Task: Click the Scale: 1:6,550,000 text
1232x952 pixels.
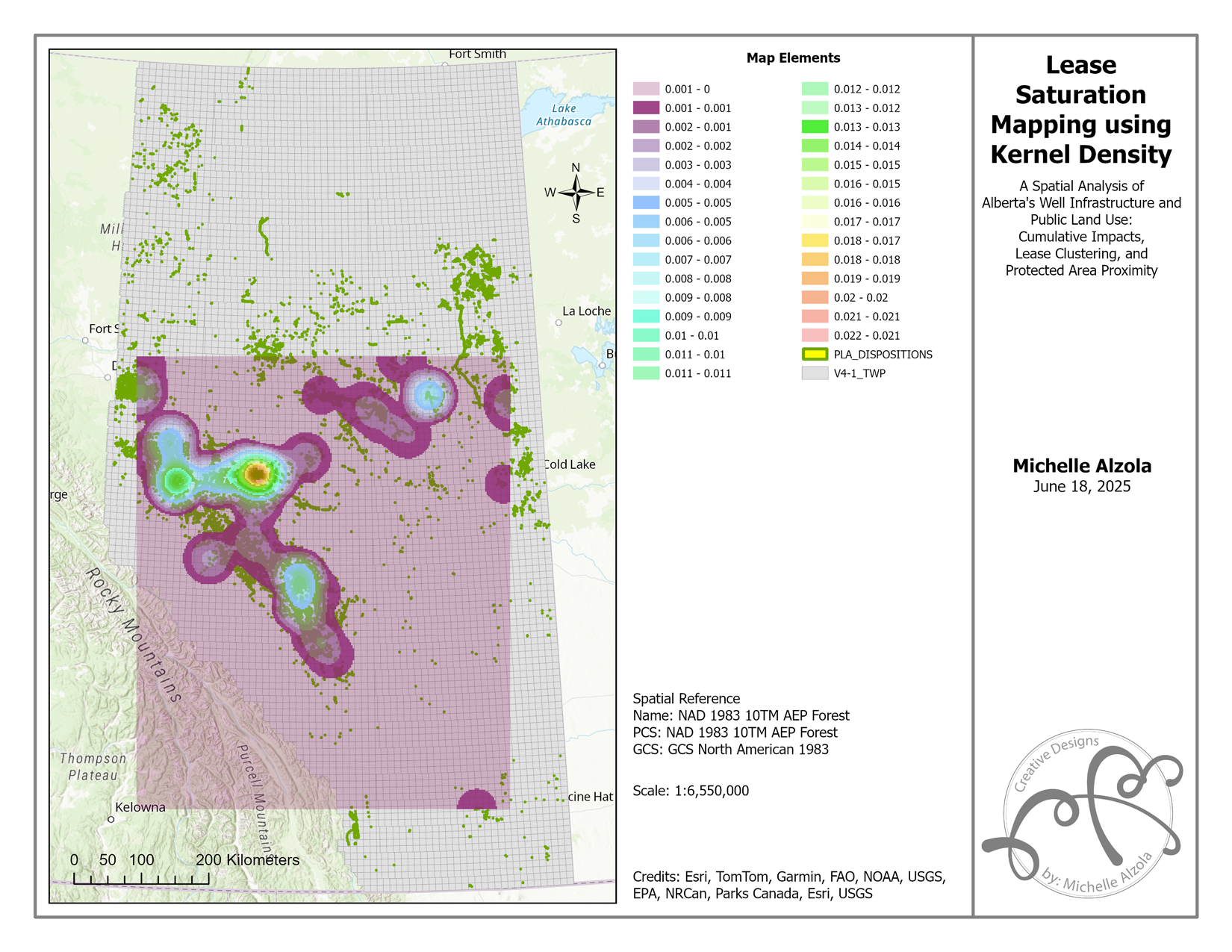Action: [690, 791]
